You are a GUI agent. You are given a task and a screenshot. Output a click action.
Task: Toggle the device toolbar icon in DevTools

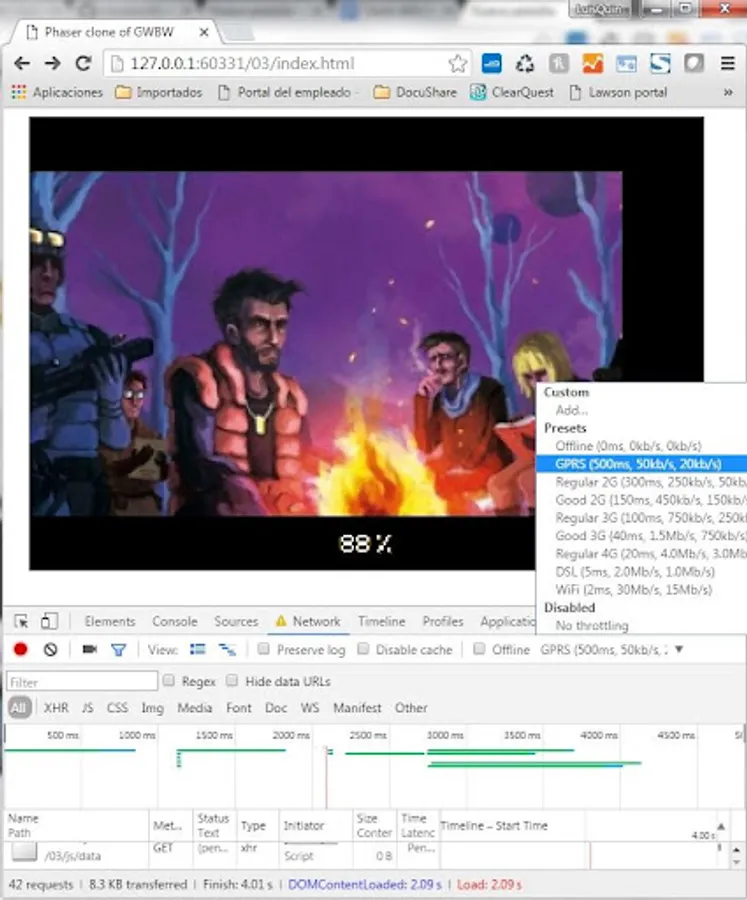49,621
